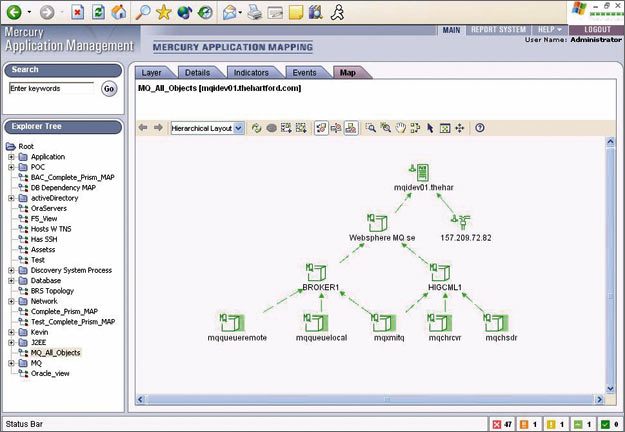Click the gray oval icon in map toolbar
This screenshot has width=625, height=432.
coord(271,128)
